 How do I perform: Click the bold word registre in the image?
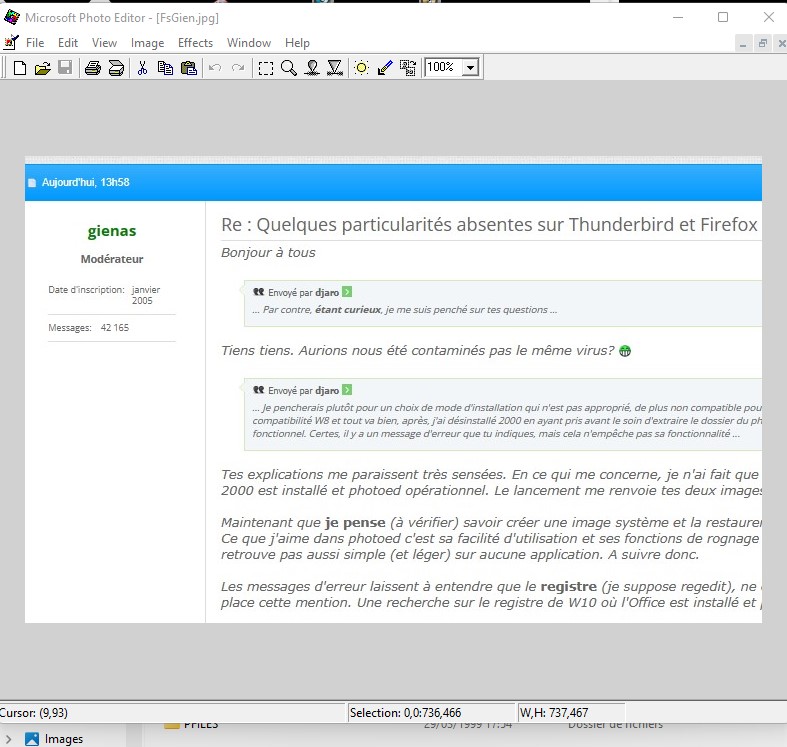pyautogui.click(x=569, y=586)
